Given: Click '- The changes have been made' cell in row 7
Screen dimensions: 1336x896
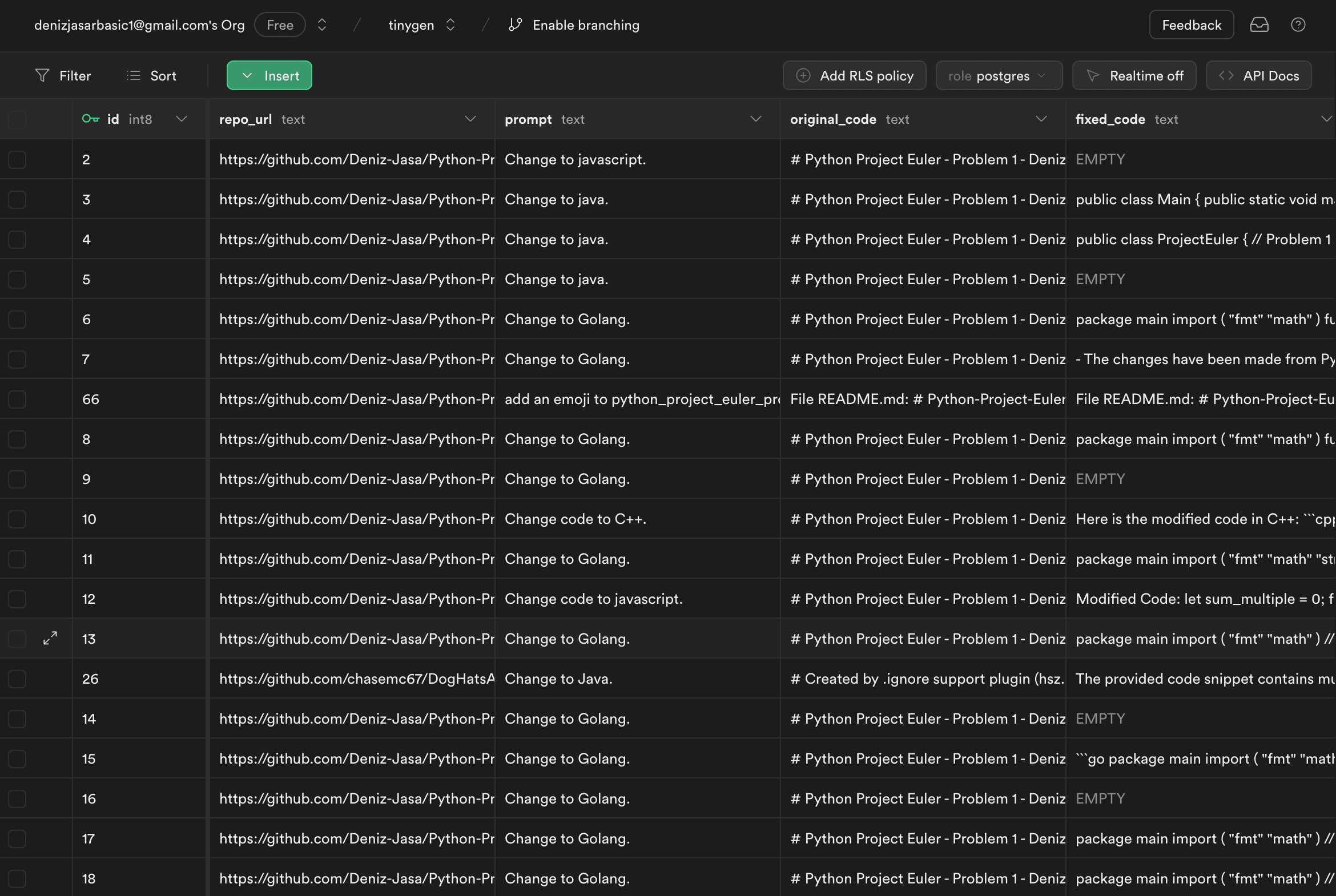Looking at the screenshot, I should point(1201,359).
